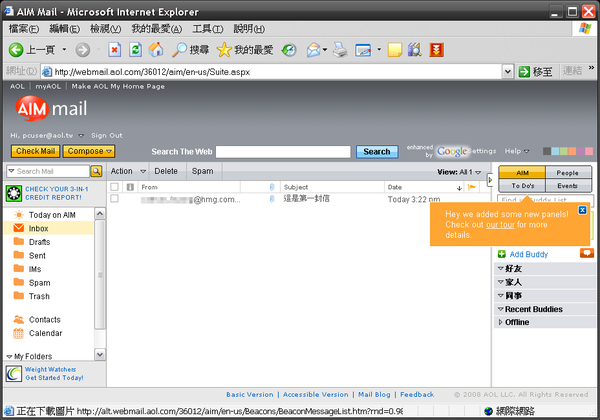Click the attachment paperclip column header

(272, 187)
